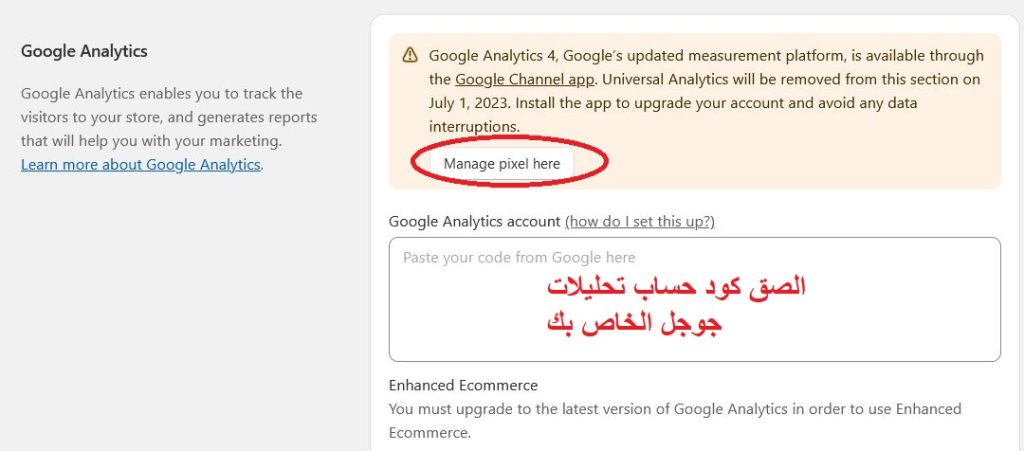Click the word interruptions in the warning banner
Viewport: 1024px width, 451px height.
tap(475, 127)
